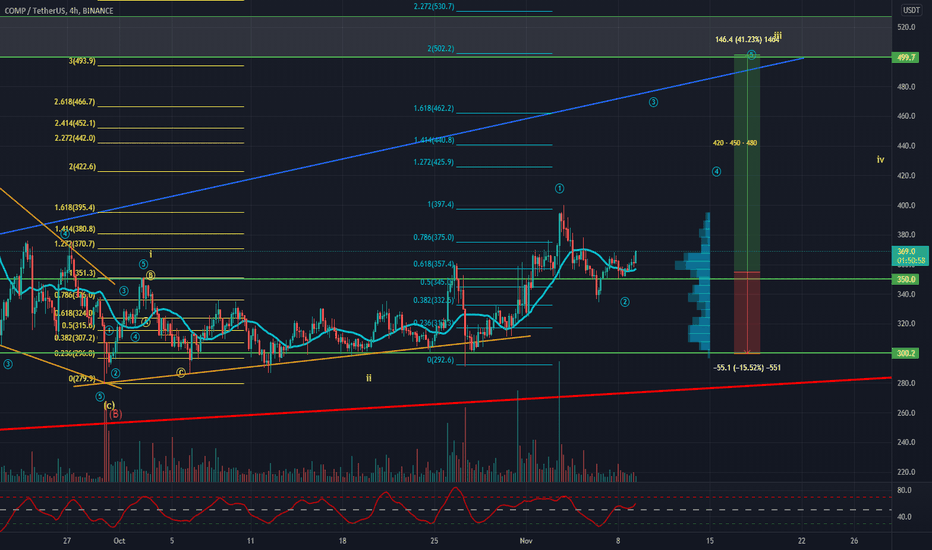Select circled wave 4 marker near 420
This screenshot has width=932, height=550.
[716, 172]
